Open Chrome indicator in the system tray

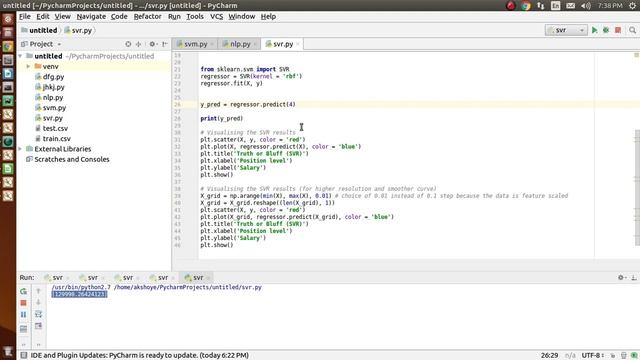(x=526, y=5)
